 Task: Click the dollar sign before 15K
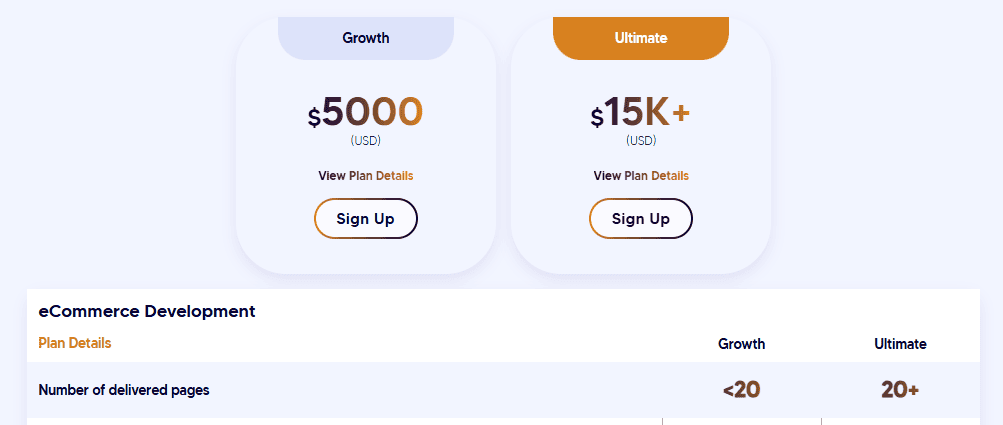[597, 118]
